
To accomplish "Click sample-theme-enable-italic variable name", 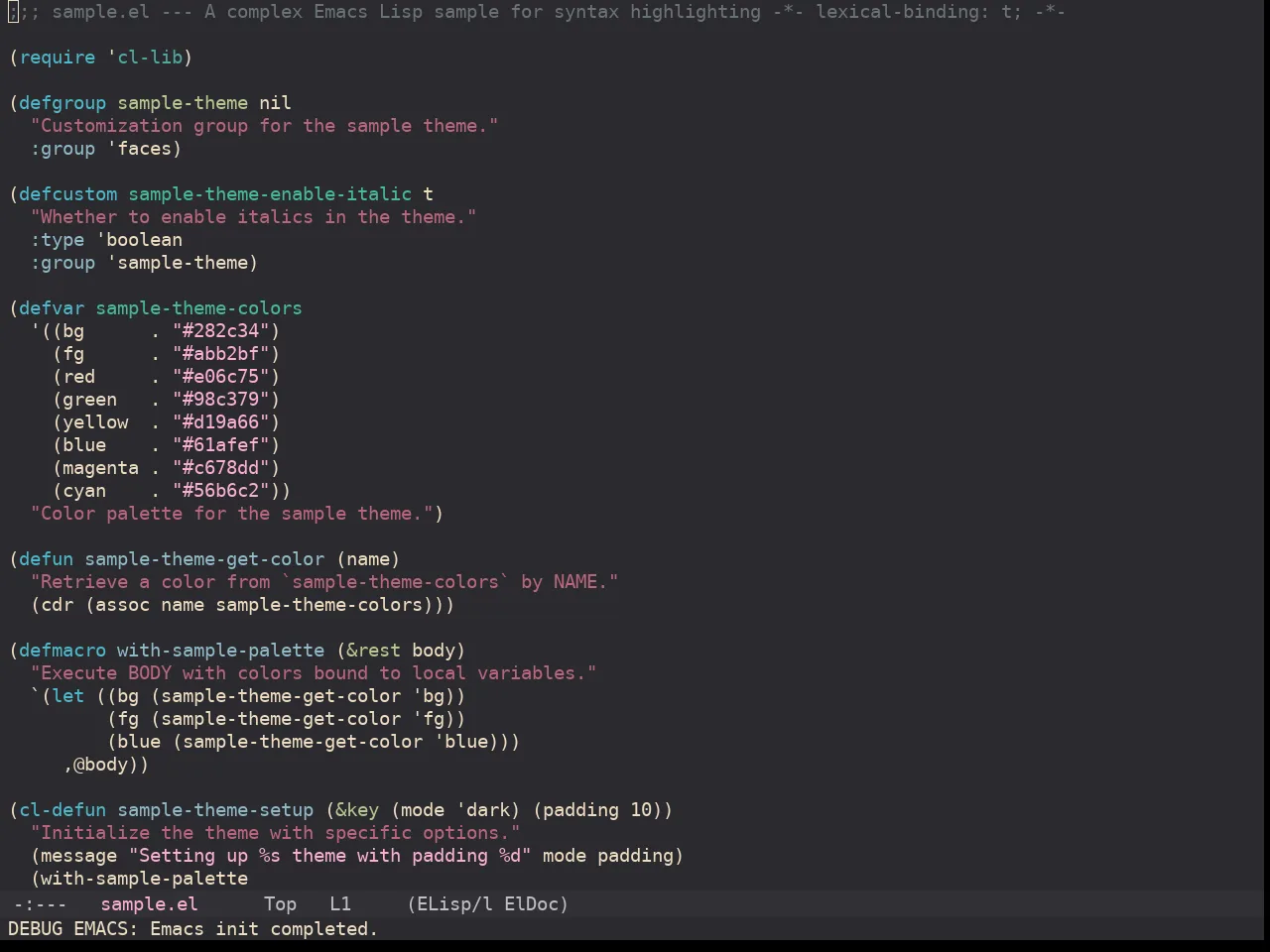I will tap(270, 194).
